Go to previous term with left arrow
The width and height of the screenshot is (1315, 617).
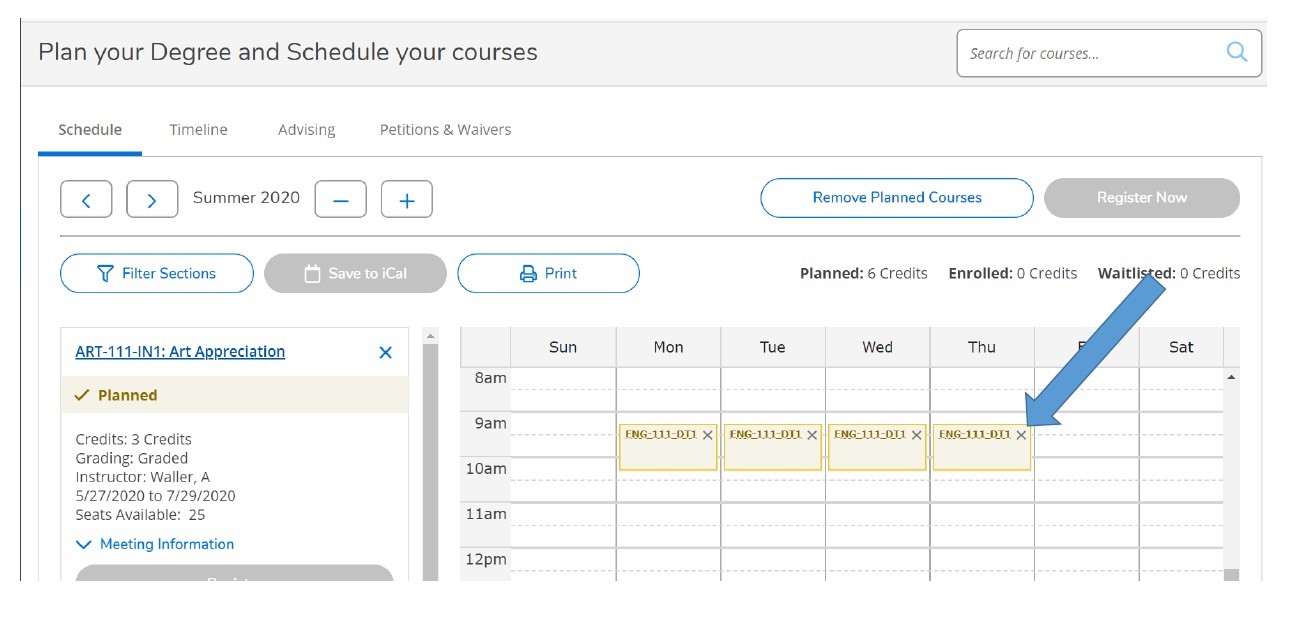point(86,199)
